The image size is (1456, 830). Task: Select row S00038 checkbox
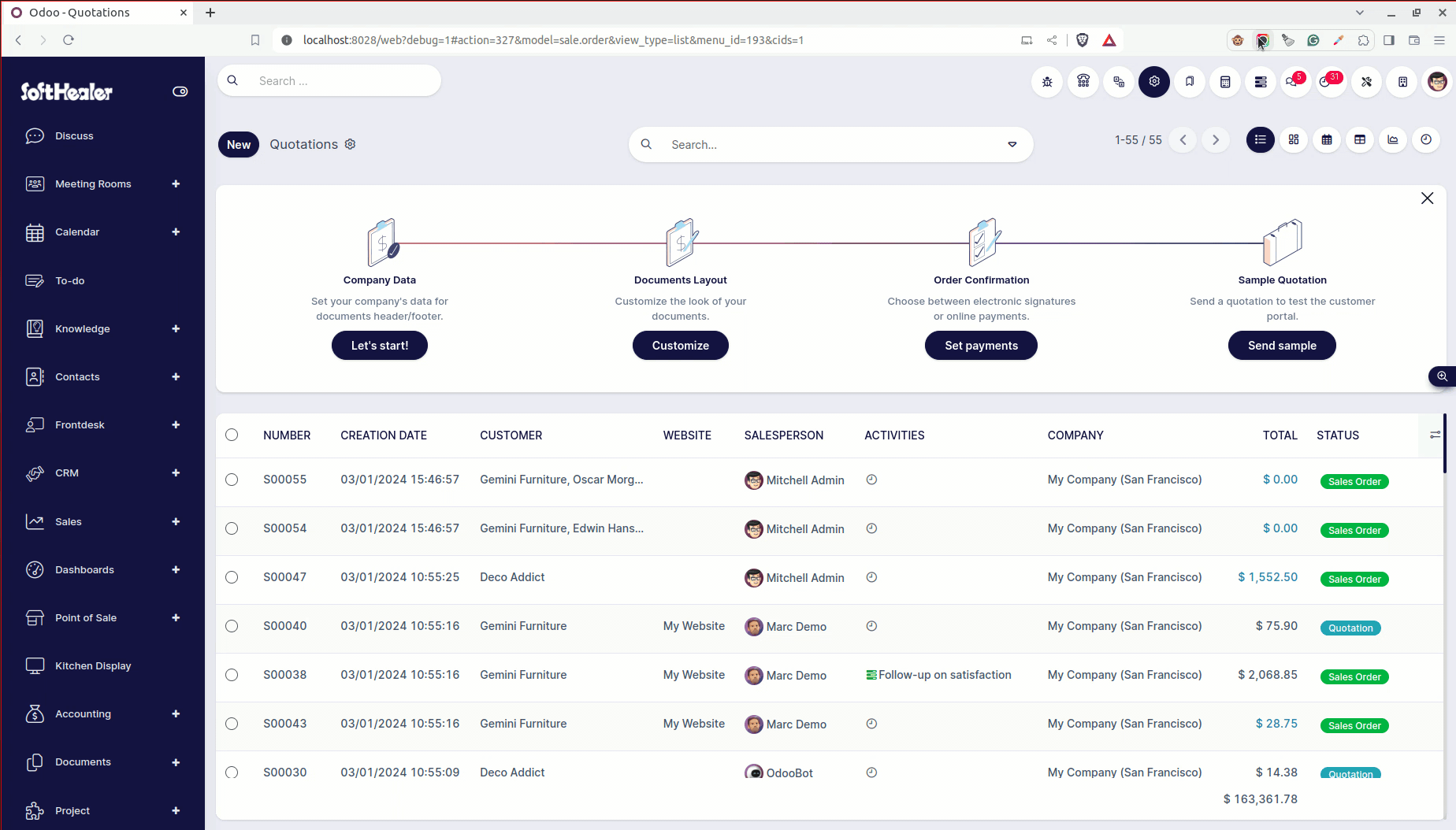tap(232, 675)
